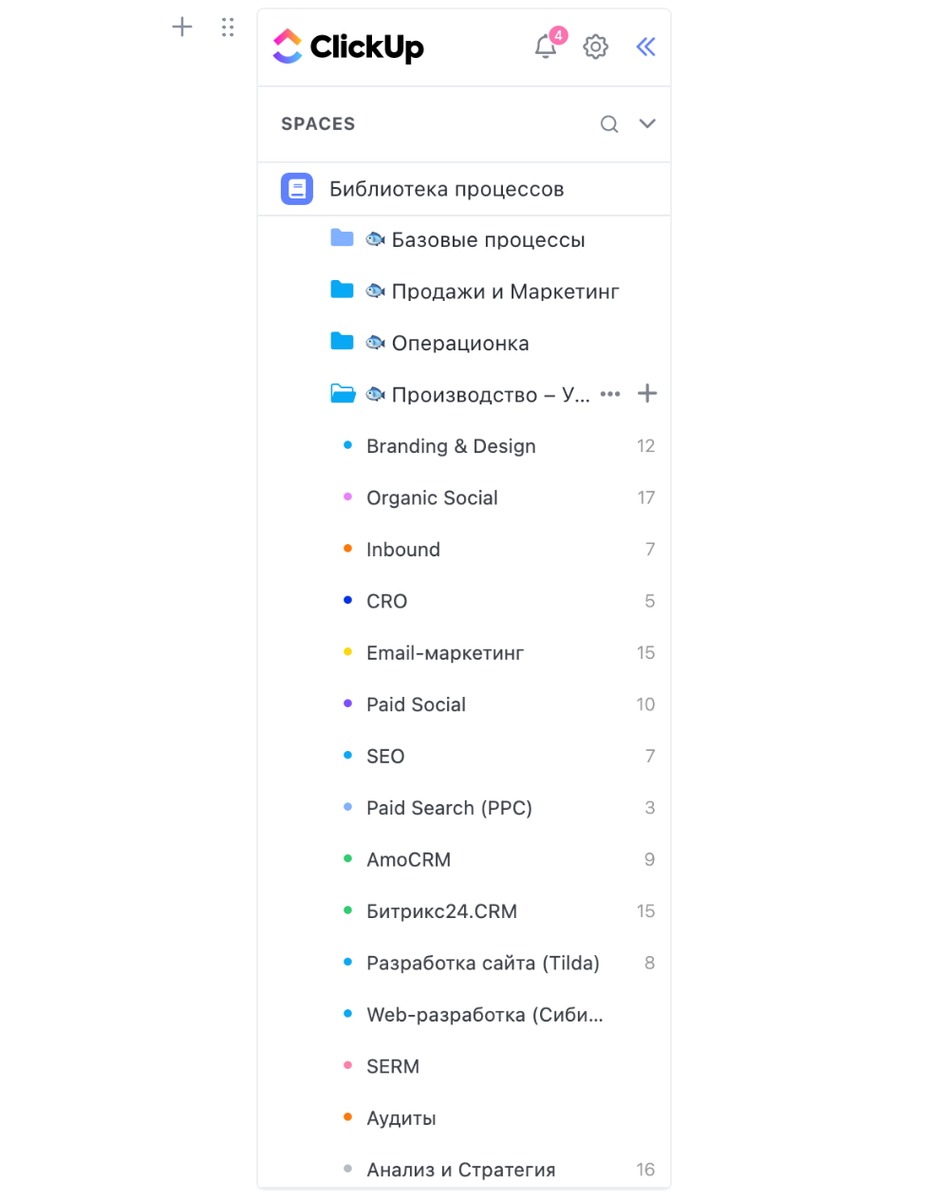This screenshot has width=932, height=1200.
Task: Open the Библиотека процессов space icon
Action: 297,189
